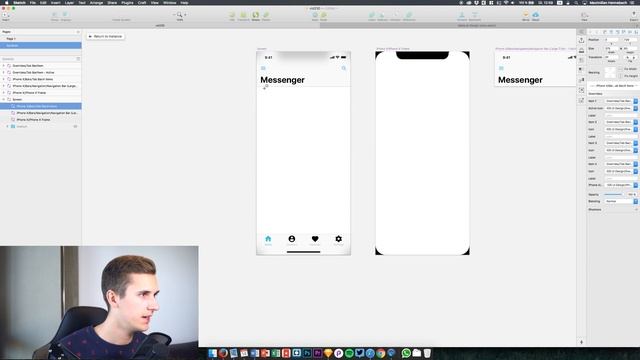The image size is (640, 360).
Task: Toggle visibility of the bottom layer in the list
Action: 75,127
